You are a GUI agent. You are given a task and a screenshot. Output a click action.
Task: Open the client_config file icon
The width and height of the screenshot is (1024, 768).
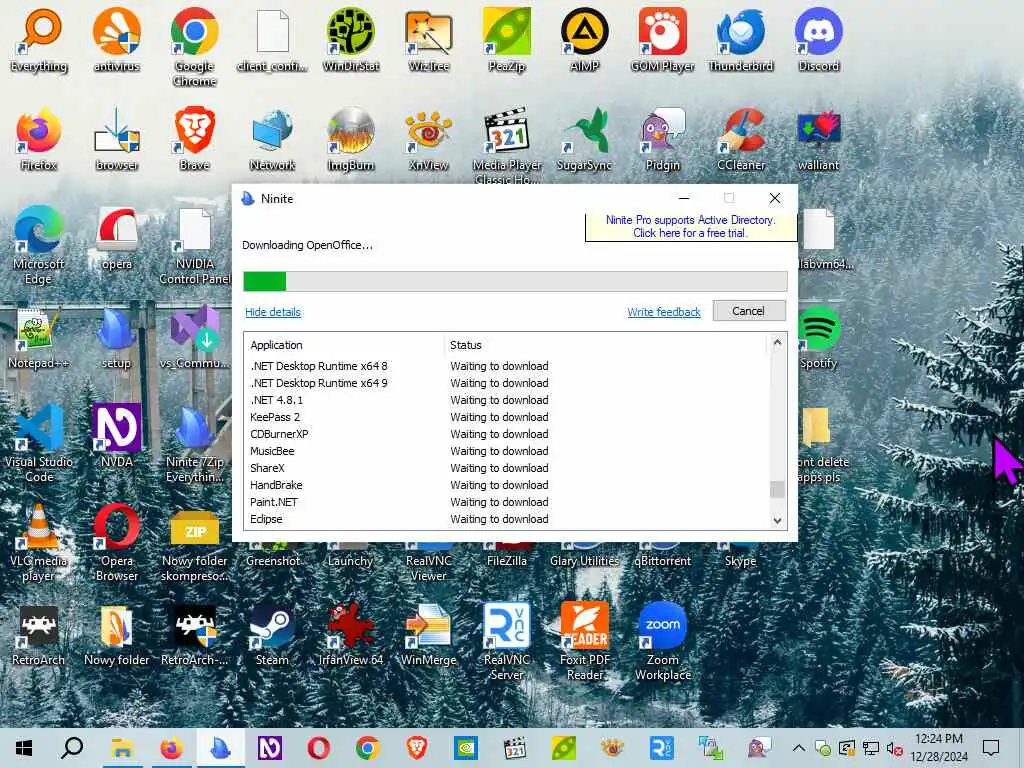coord(272,40)
